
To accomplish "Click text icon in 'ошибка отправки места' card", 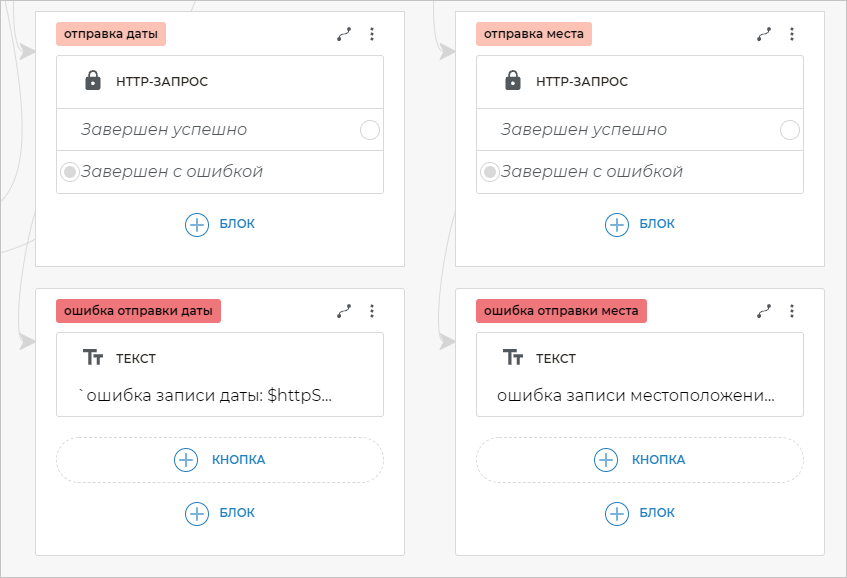I will click(x=513, y=358).
